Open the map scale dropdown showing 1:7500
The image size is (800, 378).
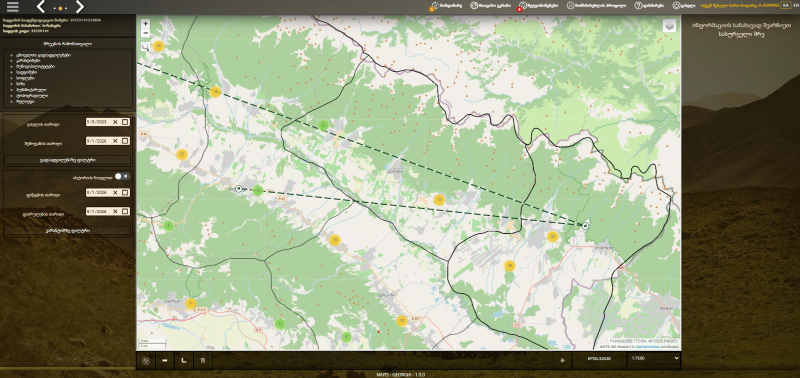click(x=655, y=359)
